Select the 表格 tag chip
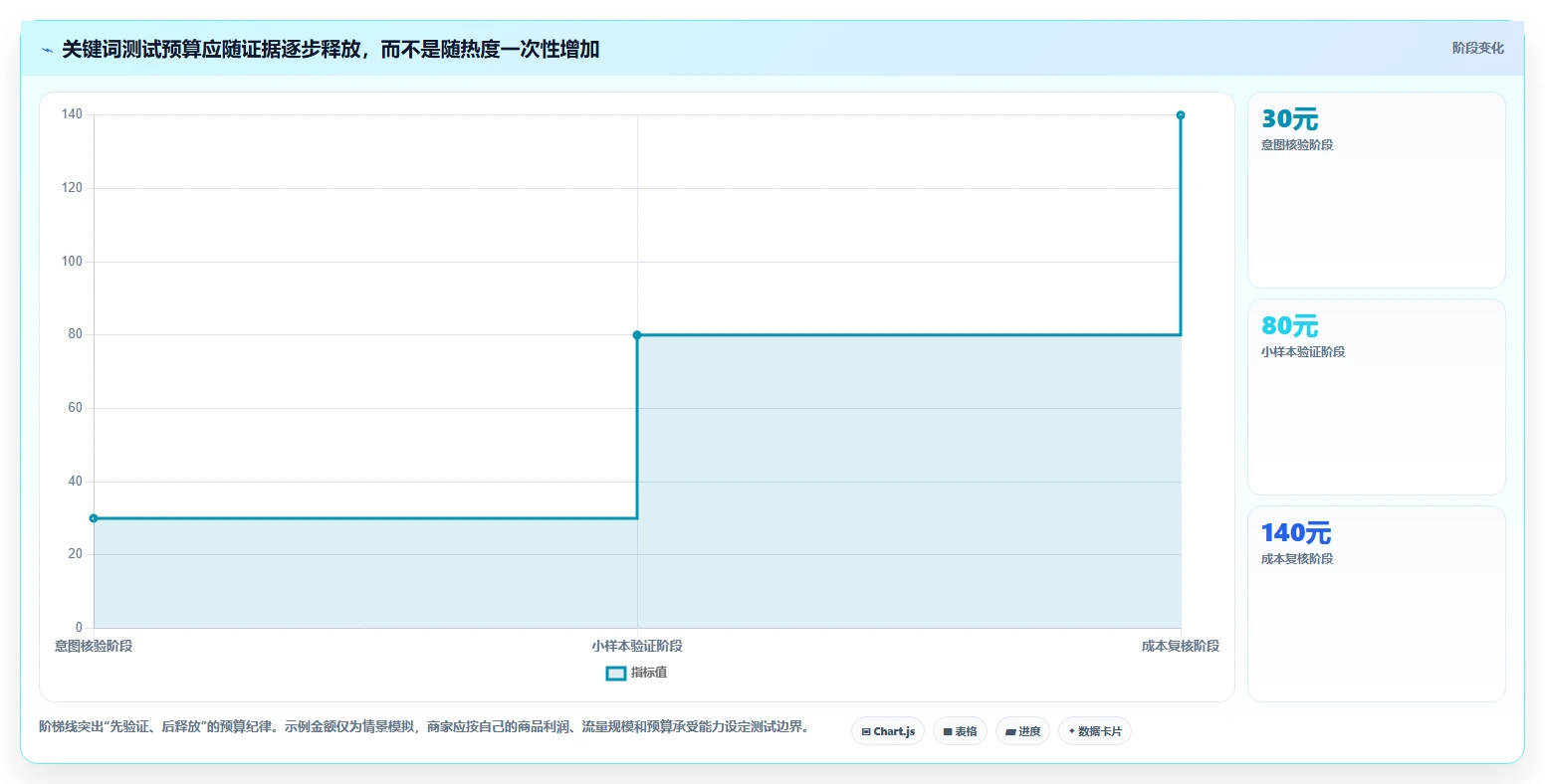 (x=960, y=731)
